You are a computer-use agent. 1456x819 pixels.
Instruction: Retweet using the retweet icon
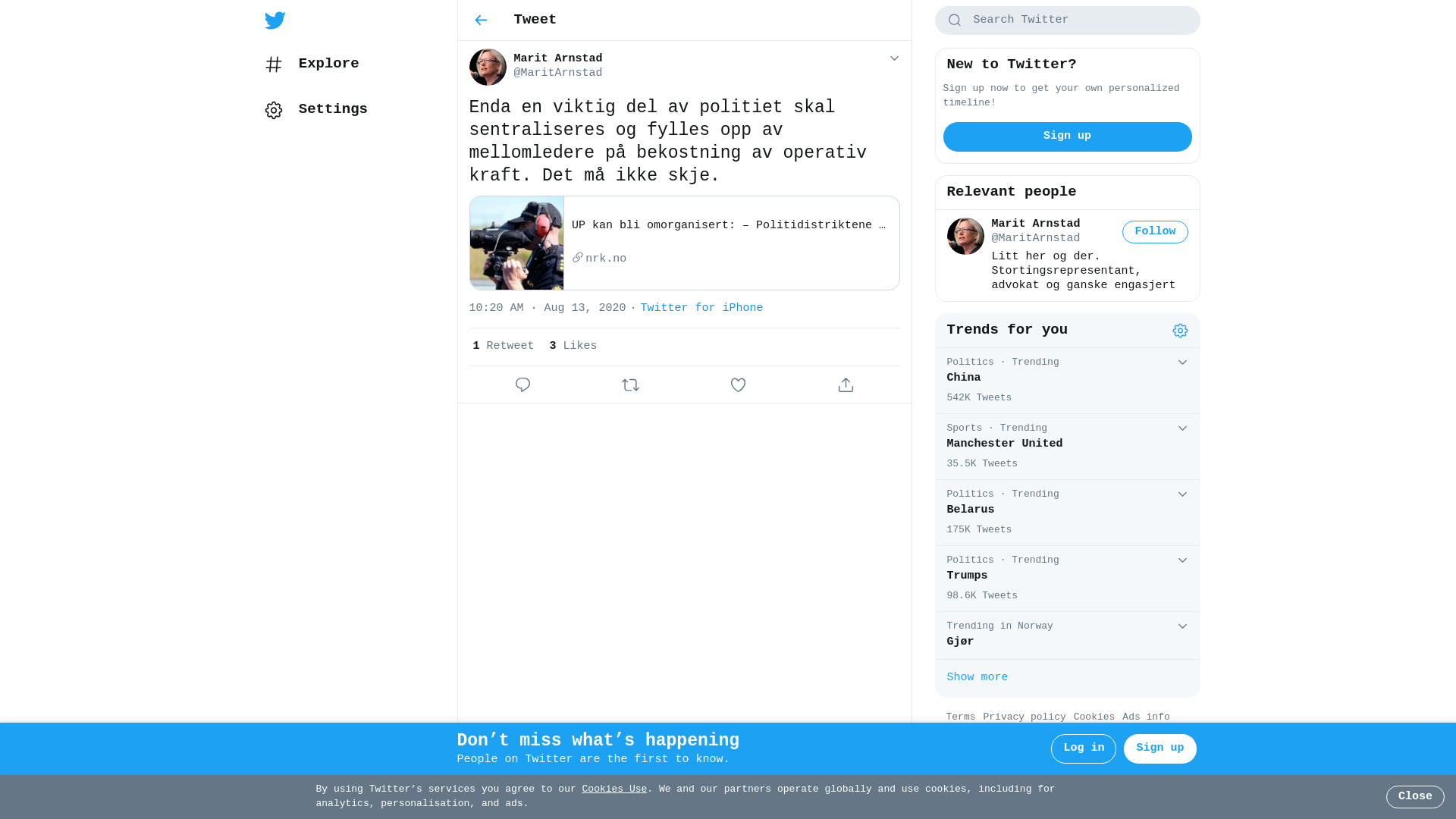(x=630, y=385)
